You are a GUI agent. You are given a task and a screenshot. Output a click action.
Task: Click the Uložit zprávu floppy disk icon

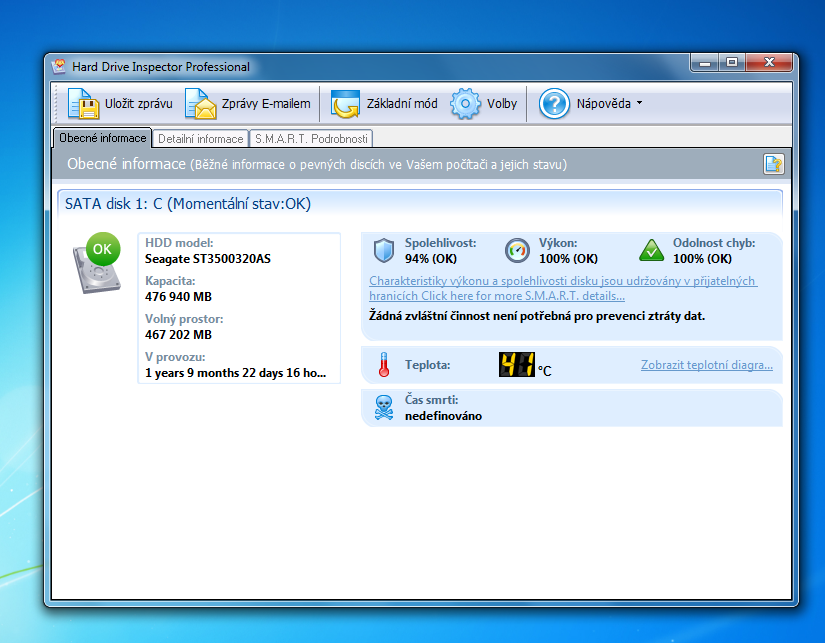(82, 104)
